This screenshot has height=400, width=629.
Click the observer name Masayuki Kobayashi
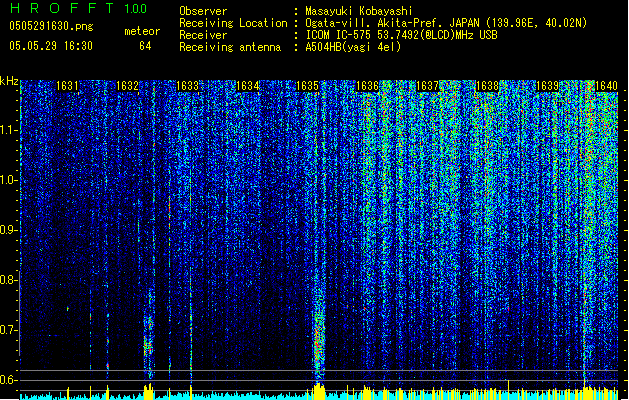click(359, 11)
